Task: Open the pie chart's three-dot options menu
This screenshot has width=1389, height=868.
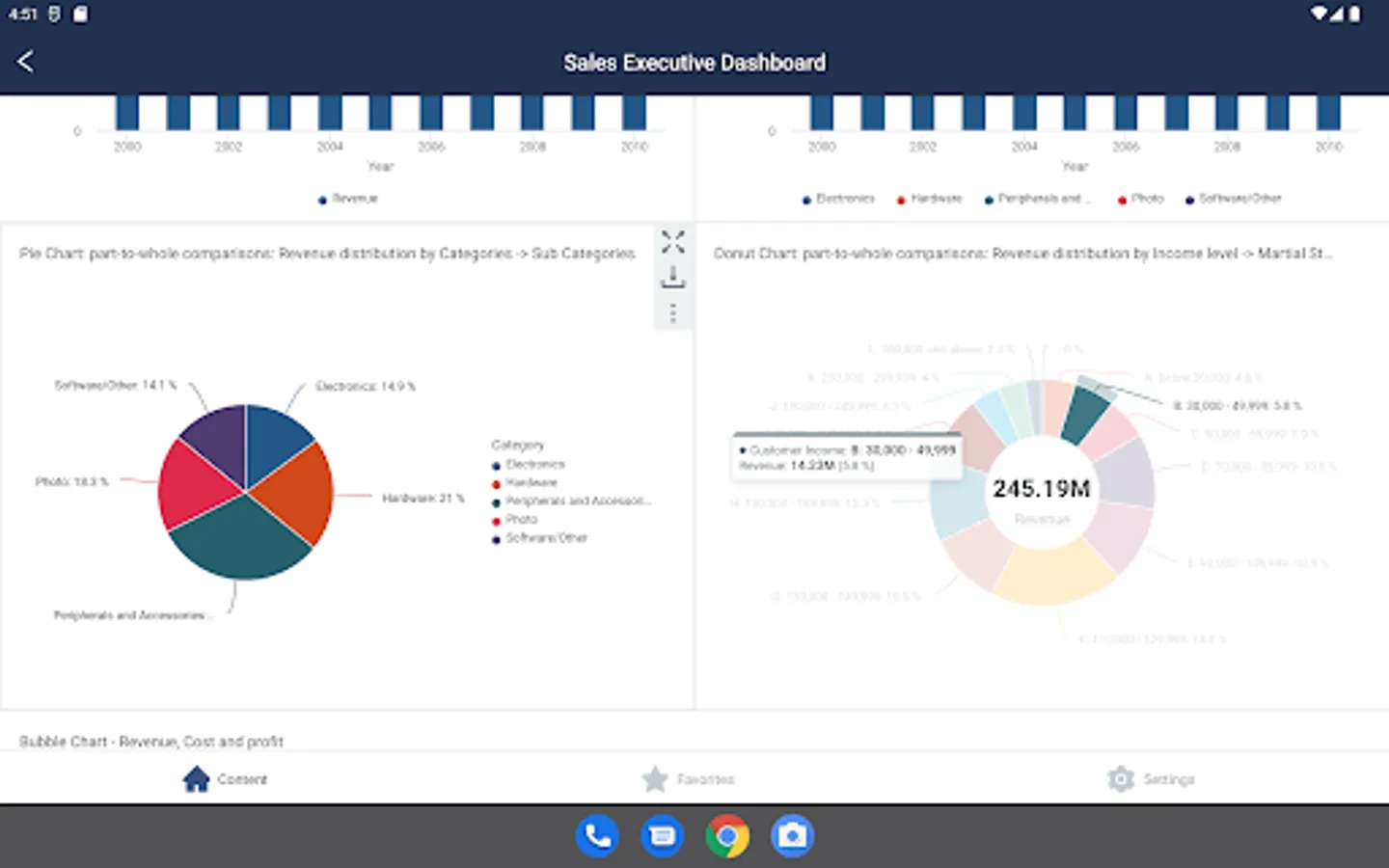Action: coord(672,312)
